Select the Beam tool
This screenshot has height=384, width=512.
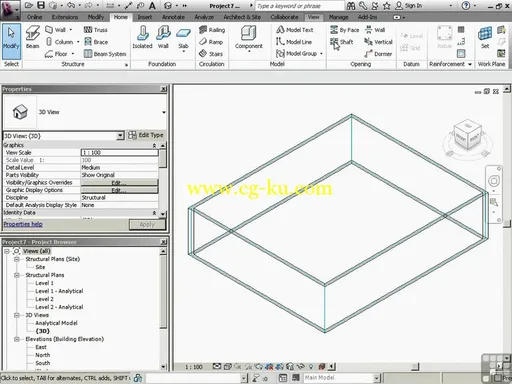click(x=33, y=37)
